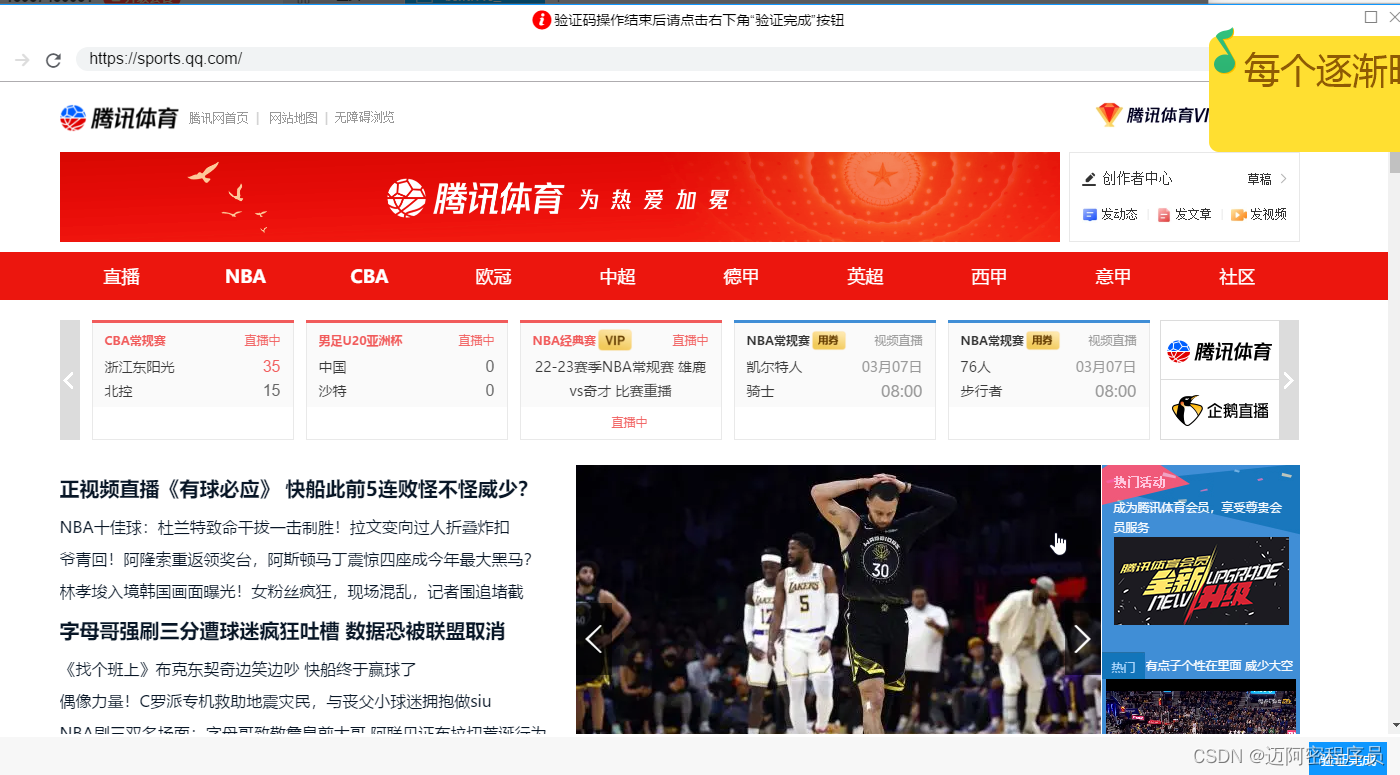Open the 男足U20亚洲杯 中国 vs 沙特 card

coord(407,380)
